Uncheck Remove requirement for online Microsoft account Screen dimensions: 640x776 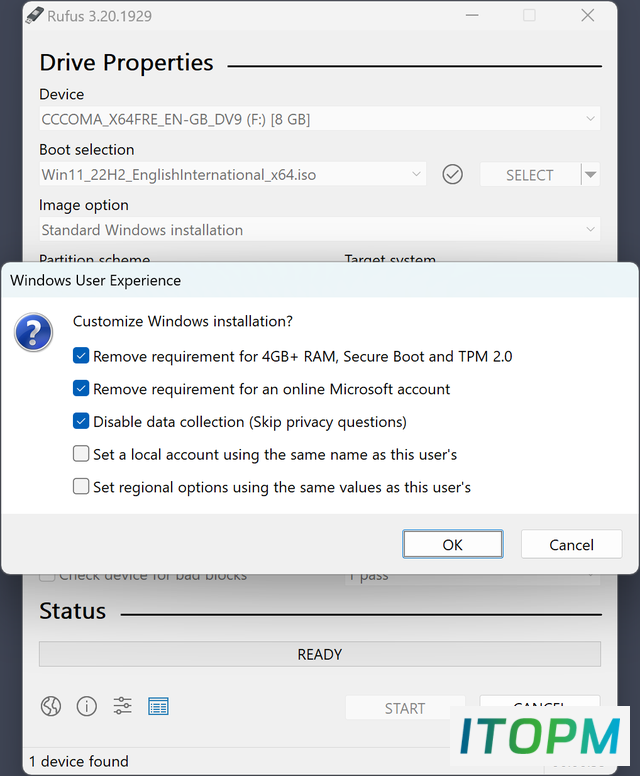point(81,388)
